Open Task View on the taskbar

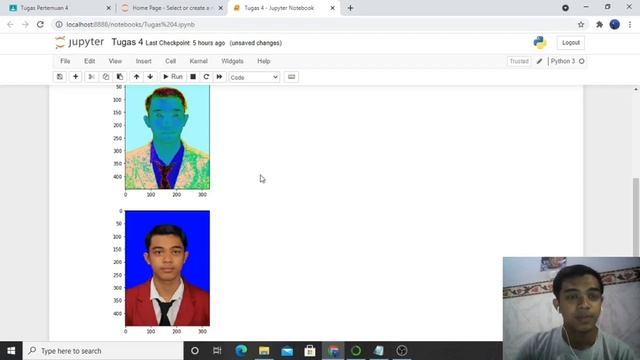(217, 351)
